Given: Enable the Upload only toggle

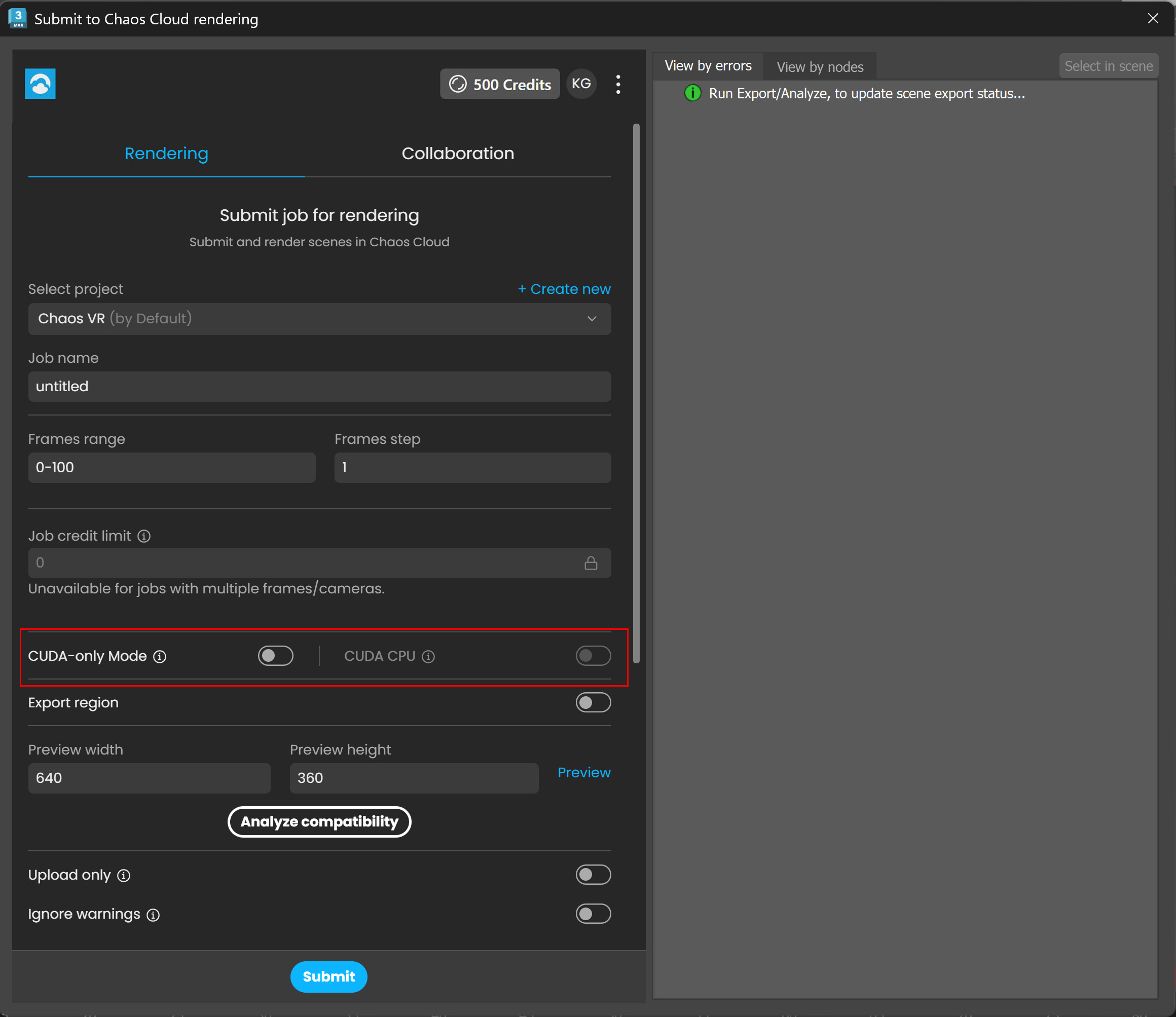Looking at the screenshot, I should coord(593,875).
